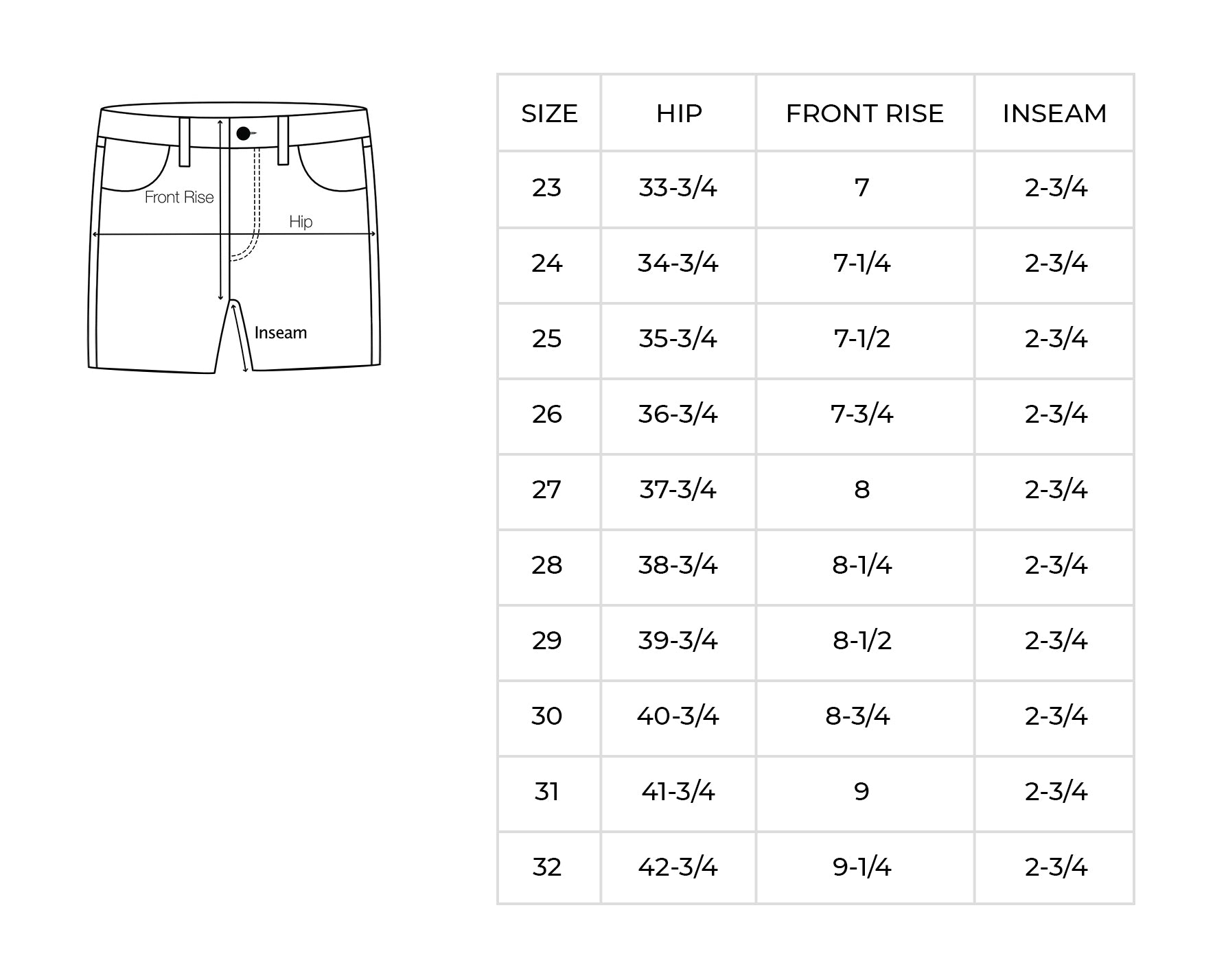Click the right front pocket on shorts
The image size is (1226, 980).
pos(332,167)
